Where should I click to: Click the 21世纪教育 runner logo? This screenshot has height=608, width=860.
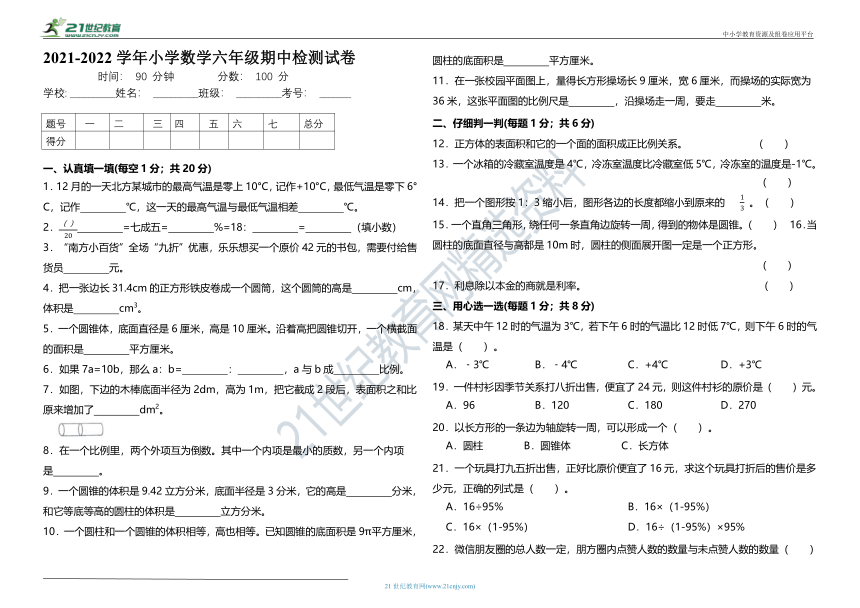(x=81, y=27)
